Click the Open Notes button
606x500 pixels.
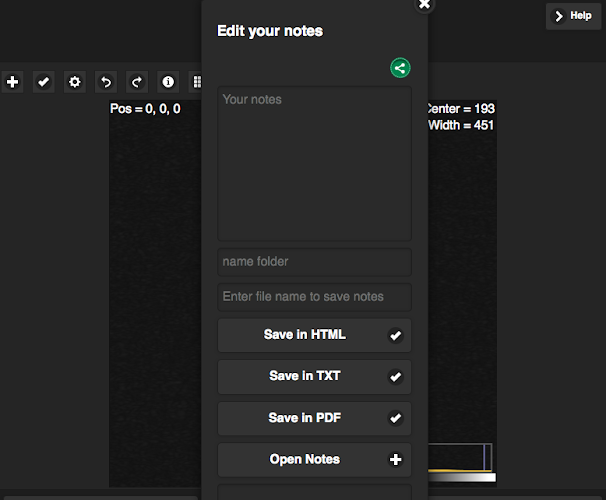click(314, 460)
